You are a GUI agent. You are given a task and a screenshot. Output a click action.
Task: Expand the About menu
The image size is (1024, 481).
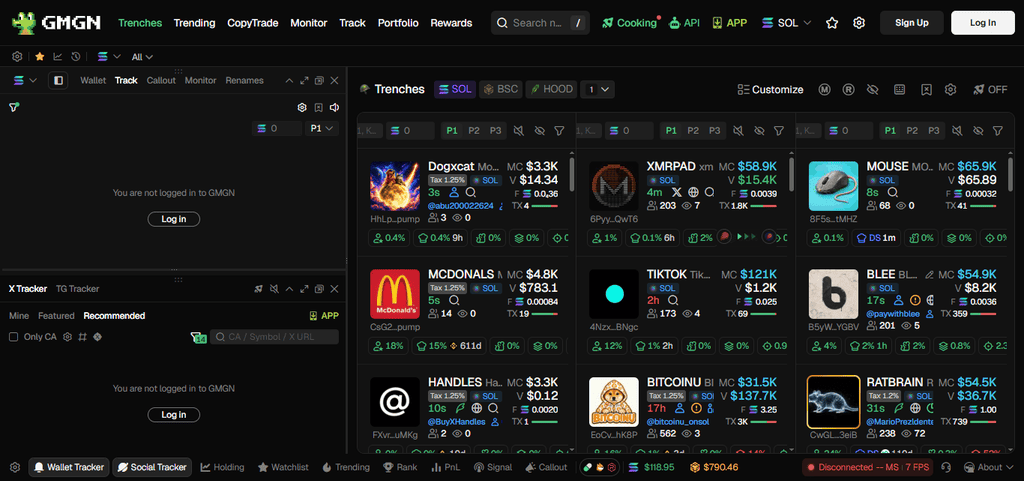click(989, 467)
